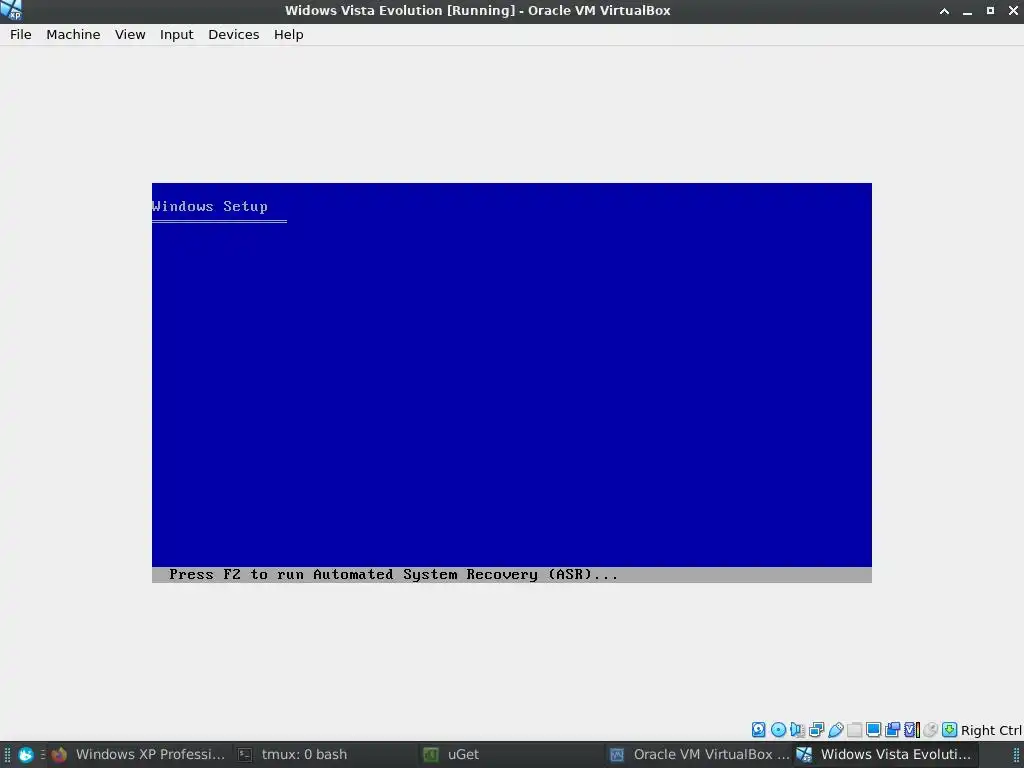Click the Windows Setup heading text
This screenshot has width=1024, height=768.
pyautogui.click(x=210, y=206)
